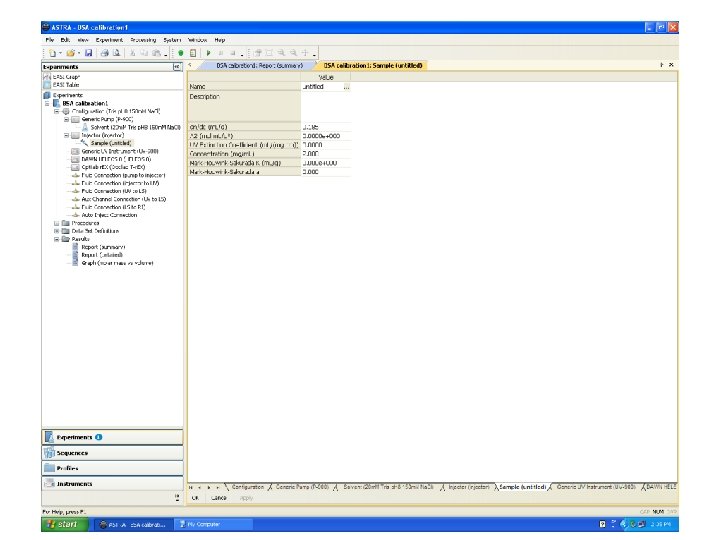The image size is (720, 540).
Task: Click the Copy toolbar icon
Action: tap(144, 53)
